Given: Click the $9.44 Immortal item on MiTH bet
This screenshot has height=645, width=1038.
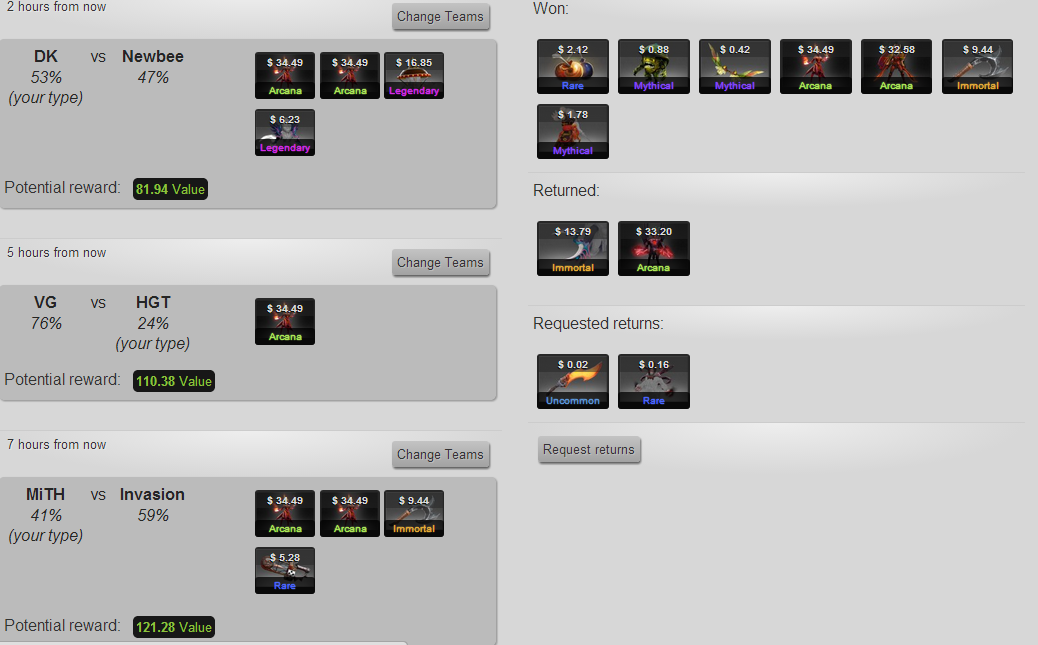Looking at the screenshot, I should pyautogui.click(x=414, y=513).
